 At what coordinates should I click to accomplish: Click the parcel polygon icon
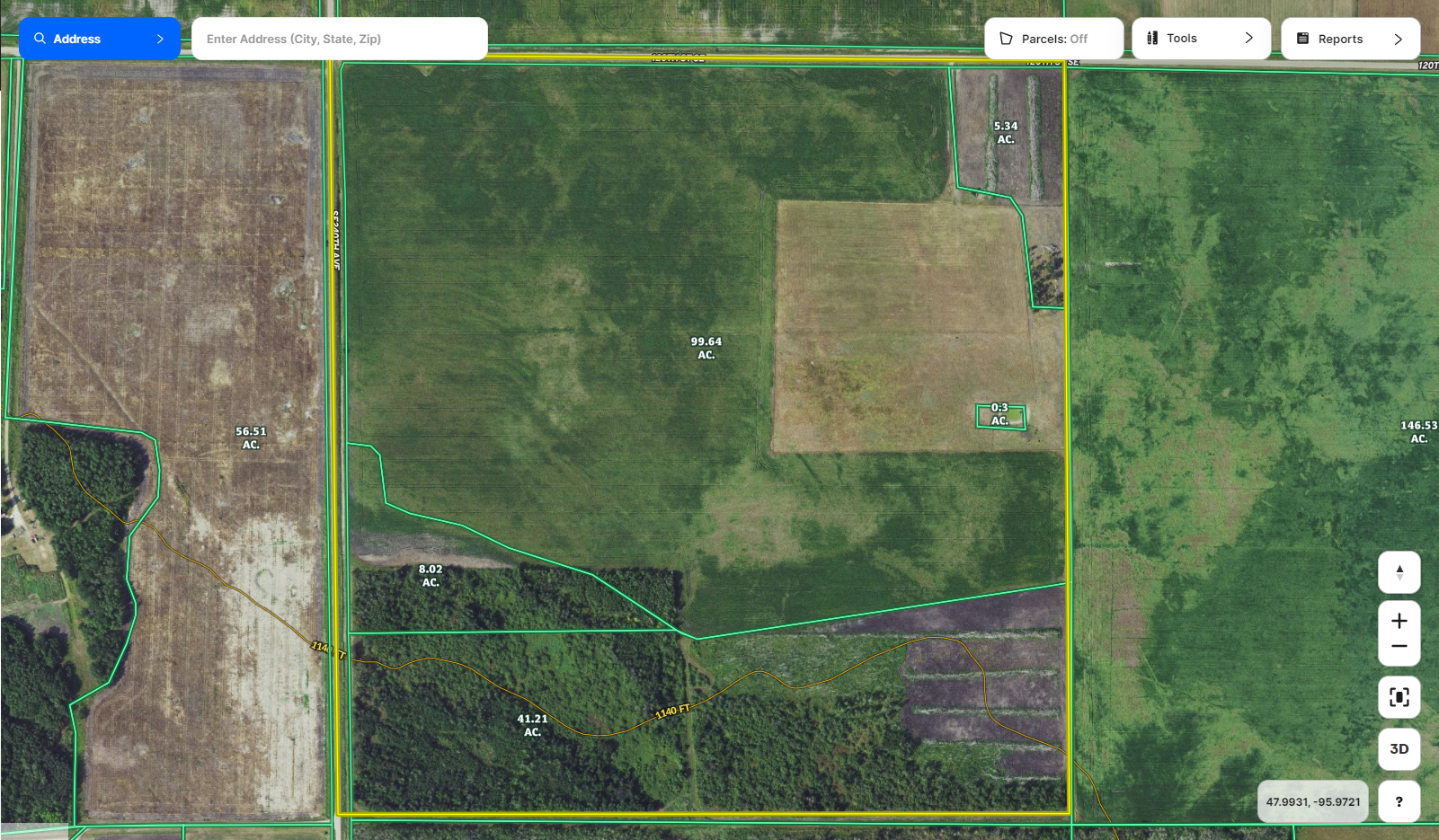1006,39
